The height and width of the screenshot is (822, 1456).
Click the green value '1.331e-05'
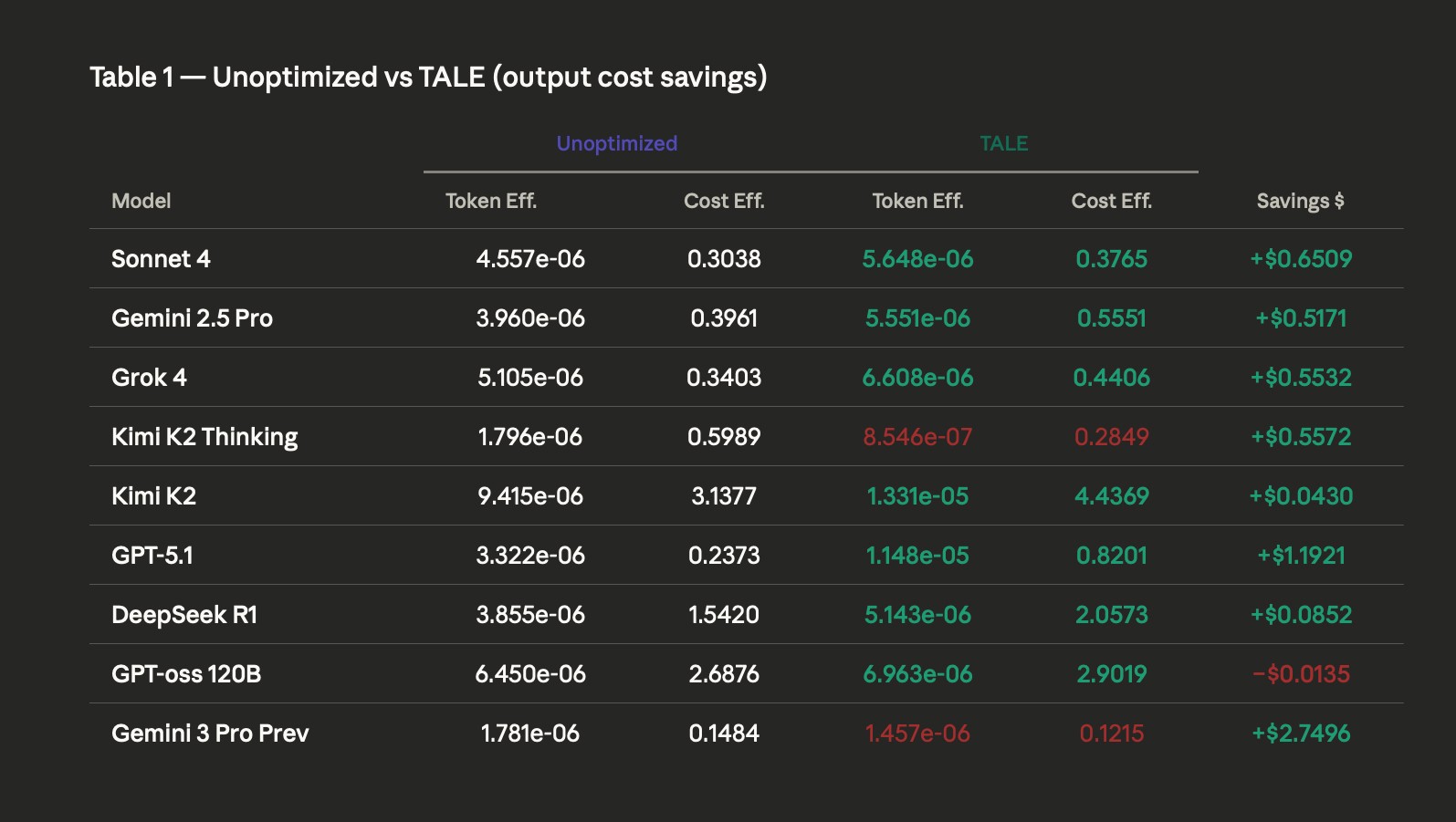pos(918,496)
